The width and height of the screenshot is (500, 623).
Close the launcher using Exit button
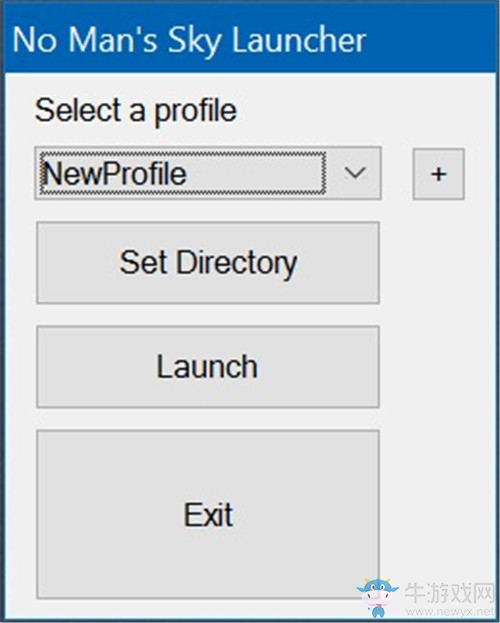click(208, 514)
